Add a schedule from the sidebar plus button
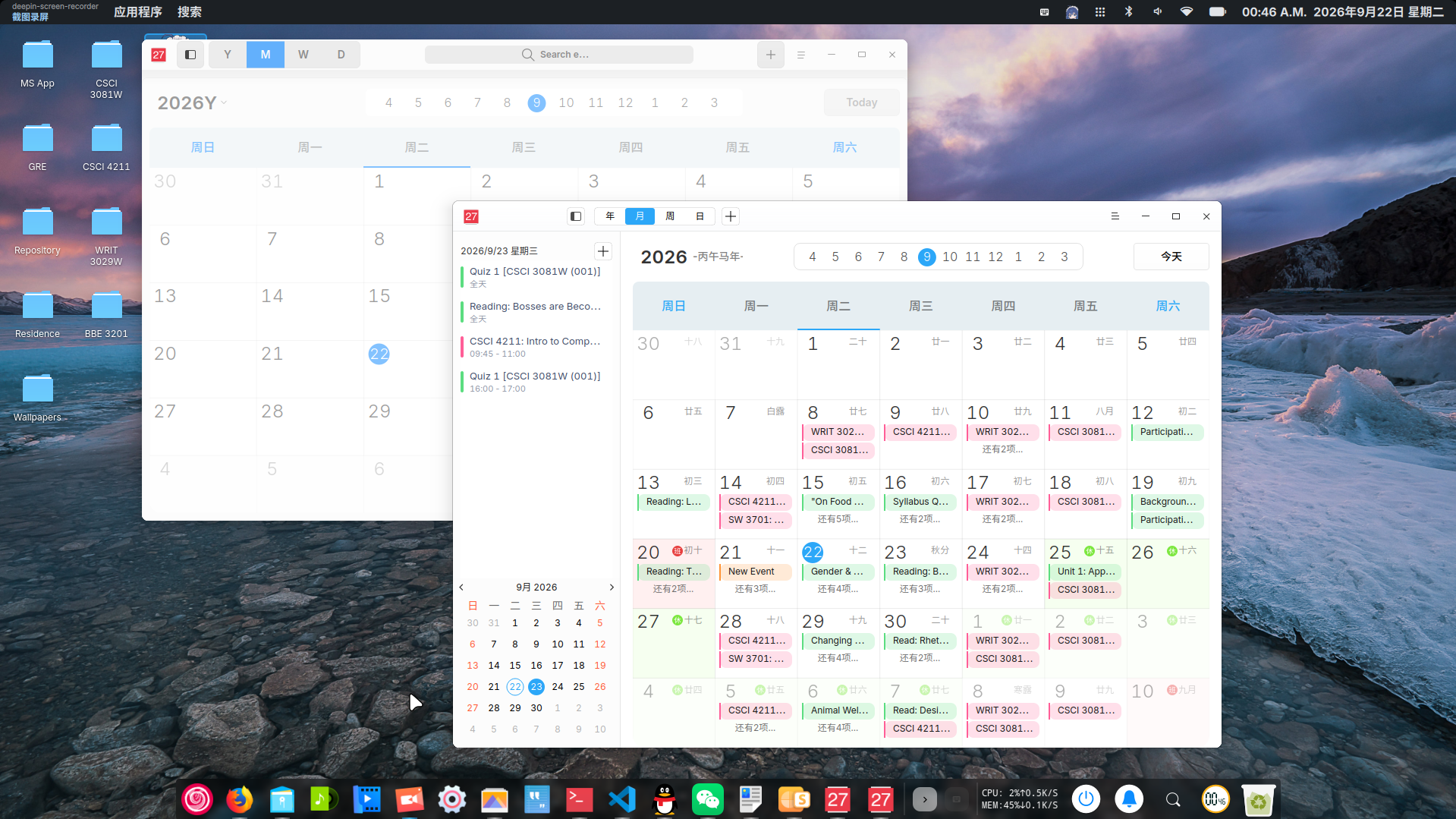Viewport: 1456px width, 819px height. (603, 251)
